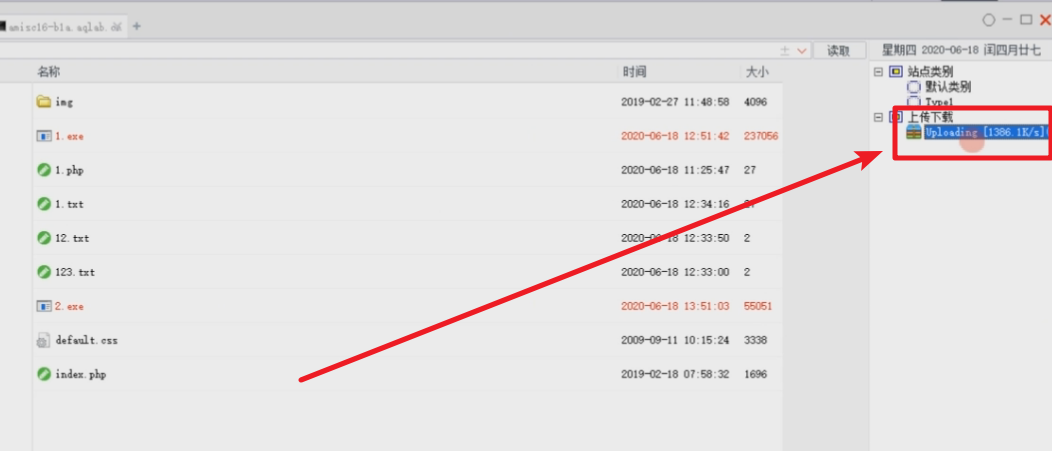Click the 1.txt file icon
The height and width of the screenshot is (451, 1052).
coord(44,204)
